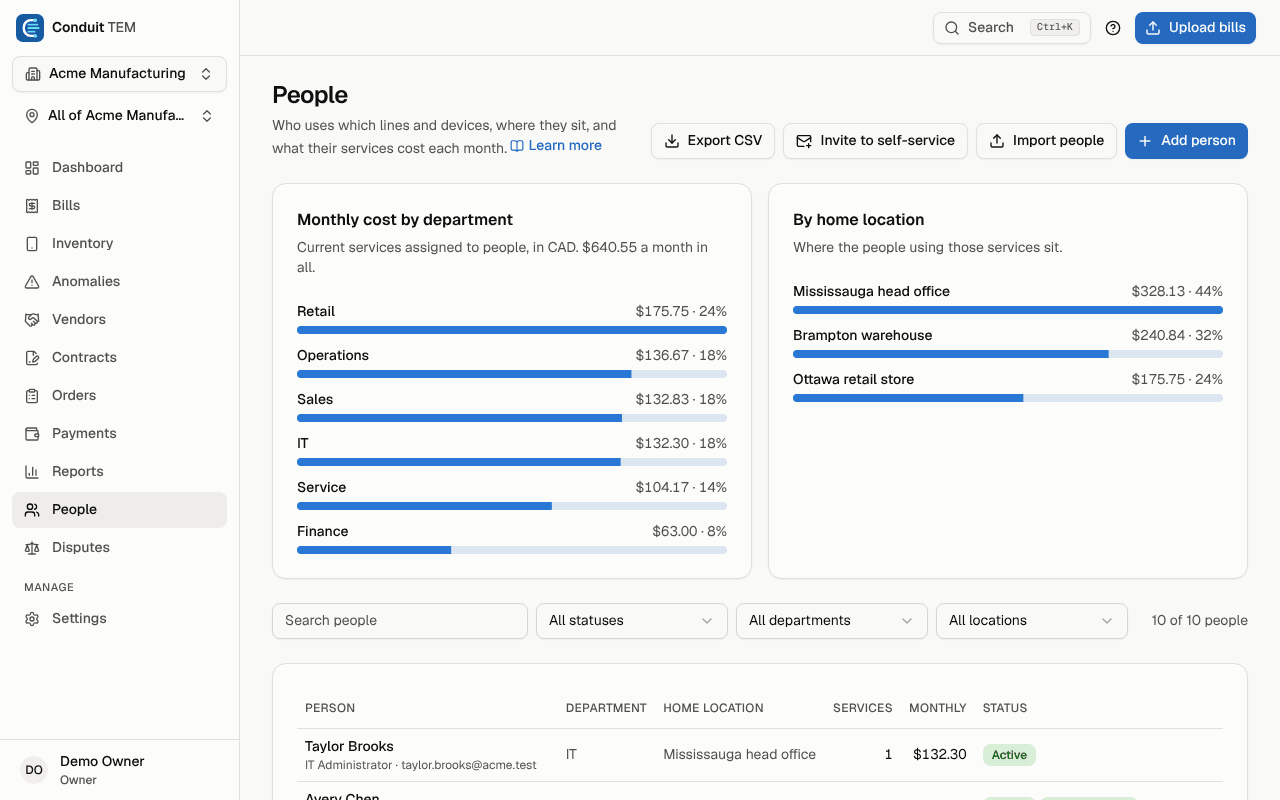
Task: Go to the People menu item
Action: pyautogui.click(x=120, y=510)
